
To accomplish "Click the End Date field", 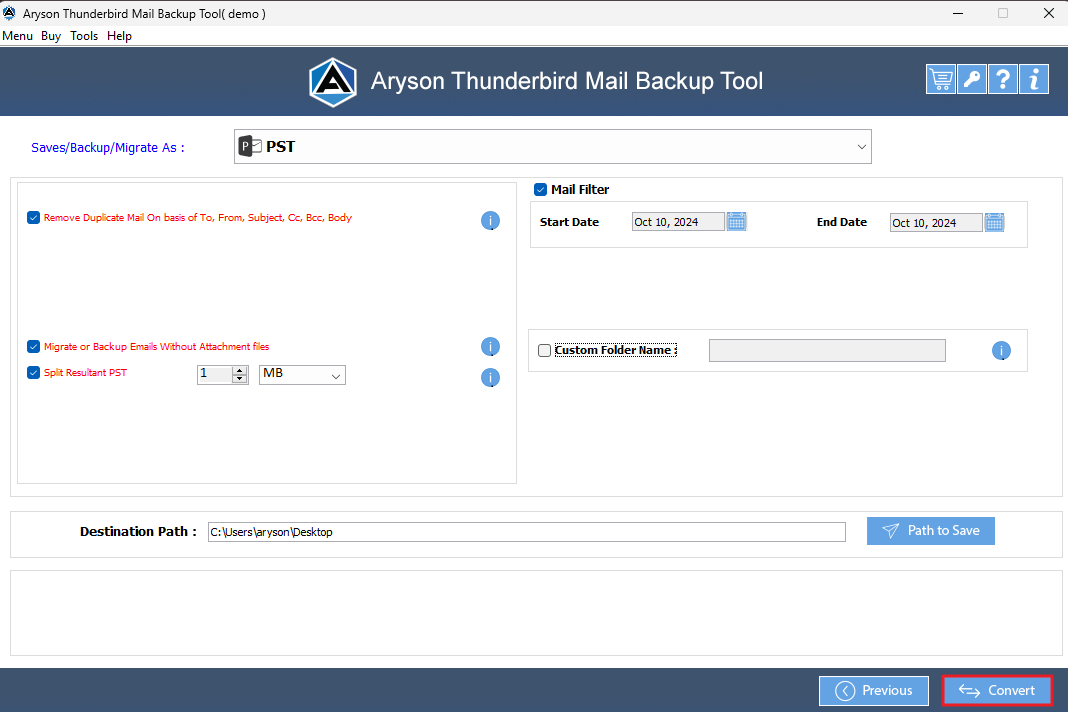I will (x=936, y=223).
